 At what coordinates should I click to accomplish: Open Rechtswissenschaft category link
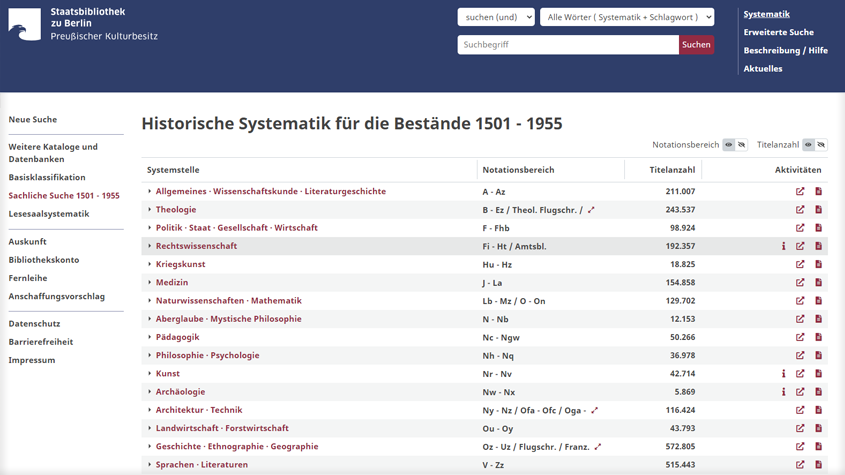[196, 246]
